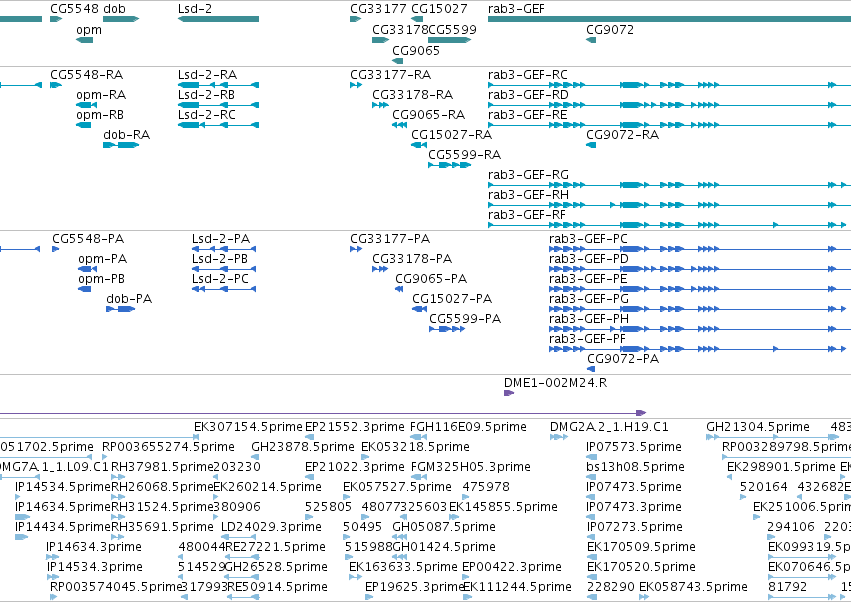Select EST EK307154.5prime
851x602 pixels.
[248, 427]
